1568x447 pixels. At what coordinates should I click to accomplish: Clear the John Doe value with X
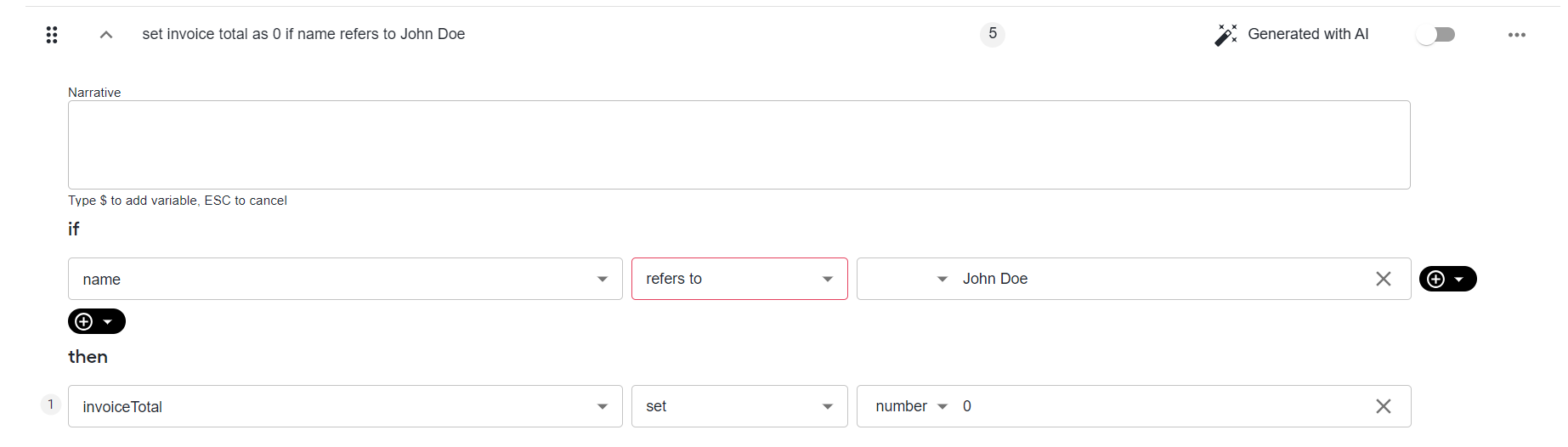coord(1384,279)
